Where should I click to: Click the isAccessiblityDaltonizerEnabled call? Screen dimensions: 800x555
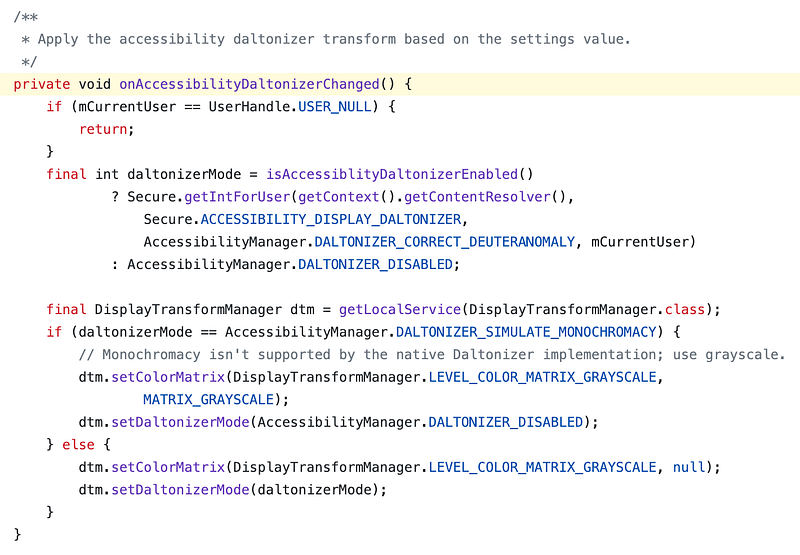click(392, 174)
